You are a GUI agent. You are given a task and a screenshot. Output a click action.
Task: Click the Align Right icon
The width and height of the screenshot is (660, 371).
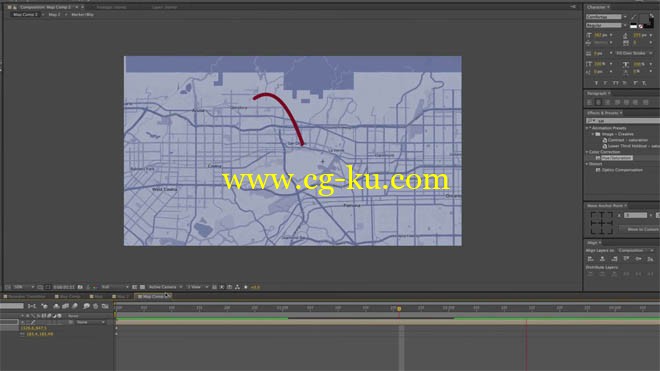614,259
